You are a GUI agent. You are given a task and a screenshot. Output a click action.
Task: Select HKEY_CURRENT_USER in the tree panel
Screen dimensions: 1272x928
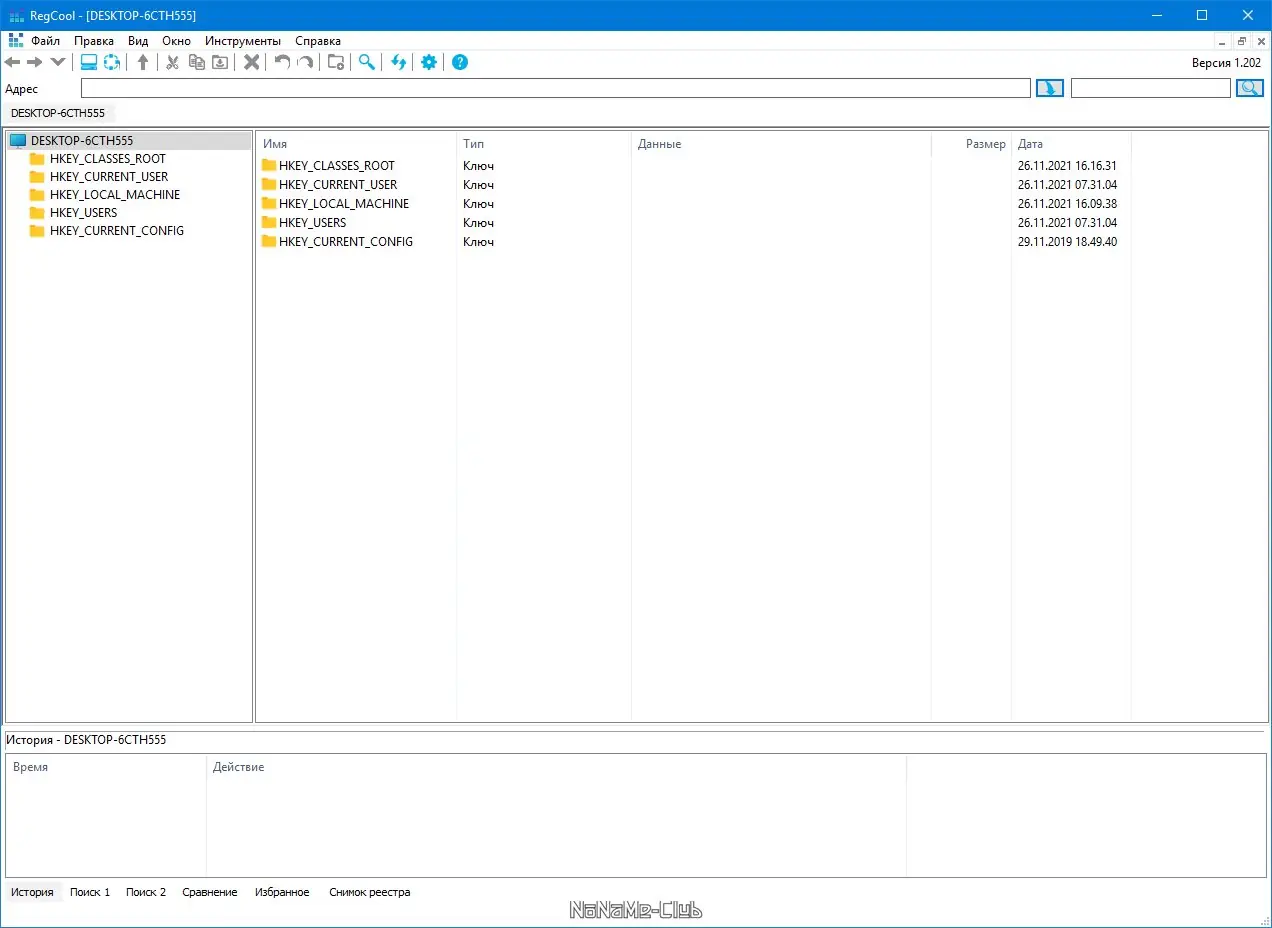click(109, 177)
